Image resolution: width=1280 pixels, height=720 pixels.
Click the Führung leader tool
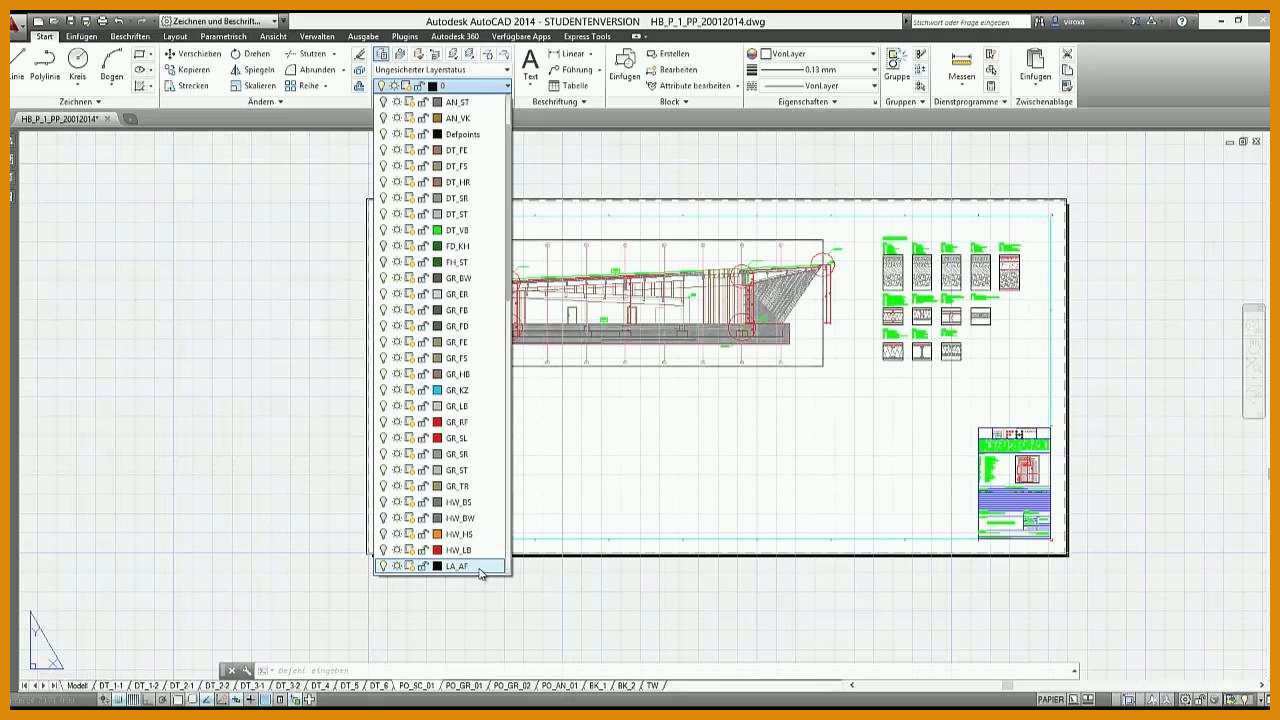click(570, 70)
